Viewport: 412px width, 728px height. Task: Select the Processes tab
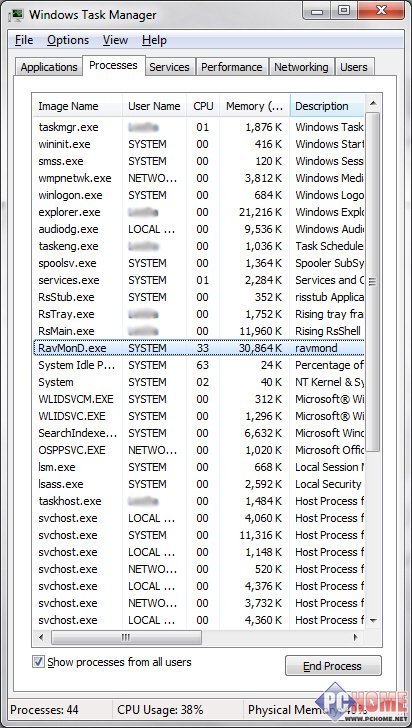[x=113, y=65]
